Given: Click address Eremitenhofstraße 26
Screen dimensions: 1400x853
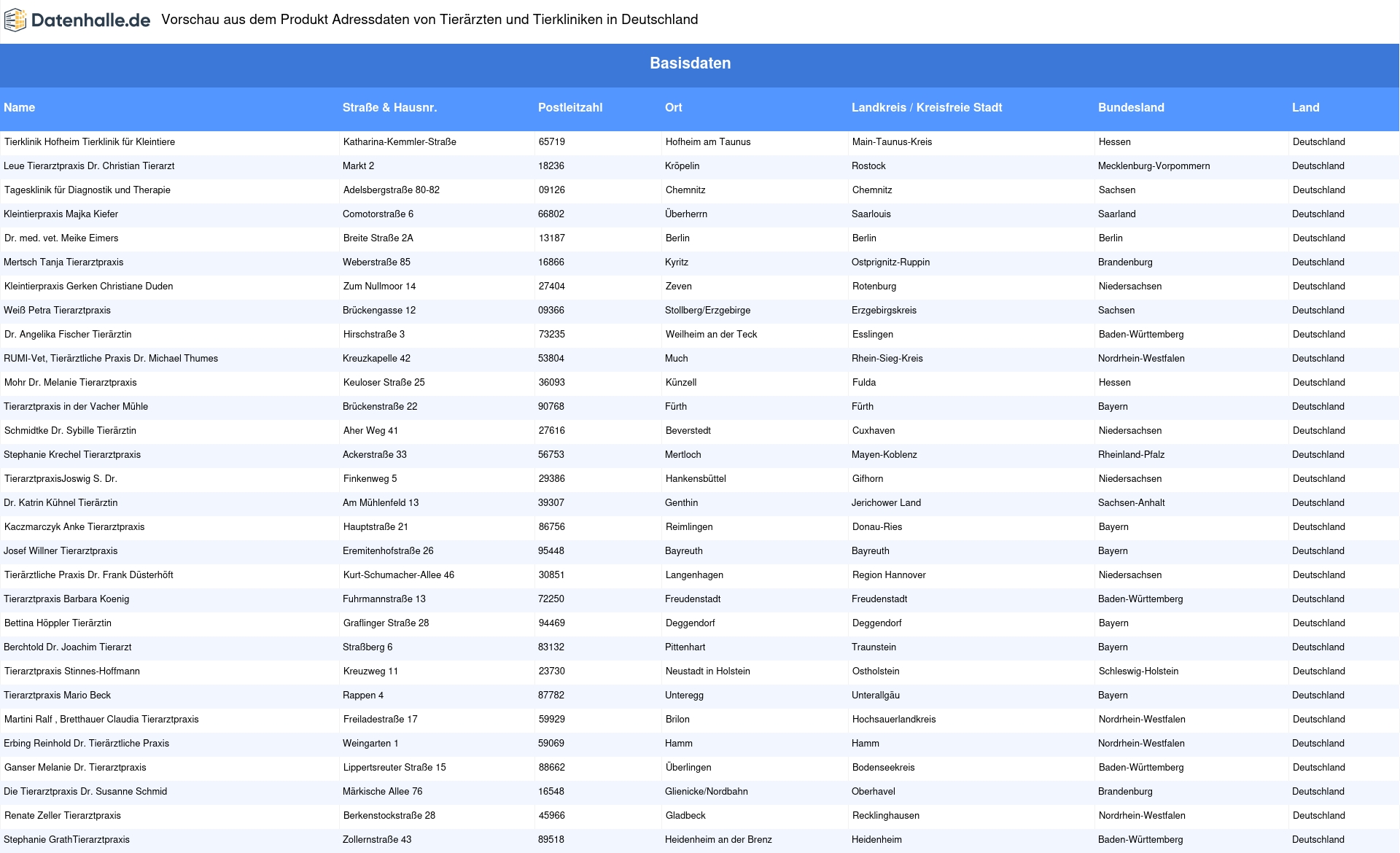Looking at the screenshot, I should pos(388,551).
